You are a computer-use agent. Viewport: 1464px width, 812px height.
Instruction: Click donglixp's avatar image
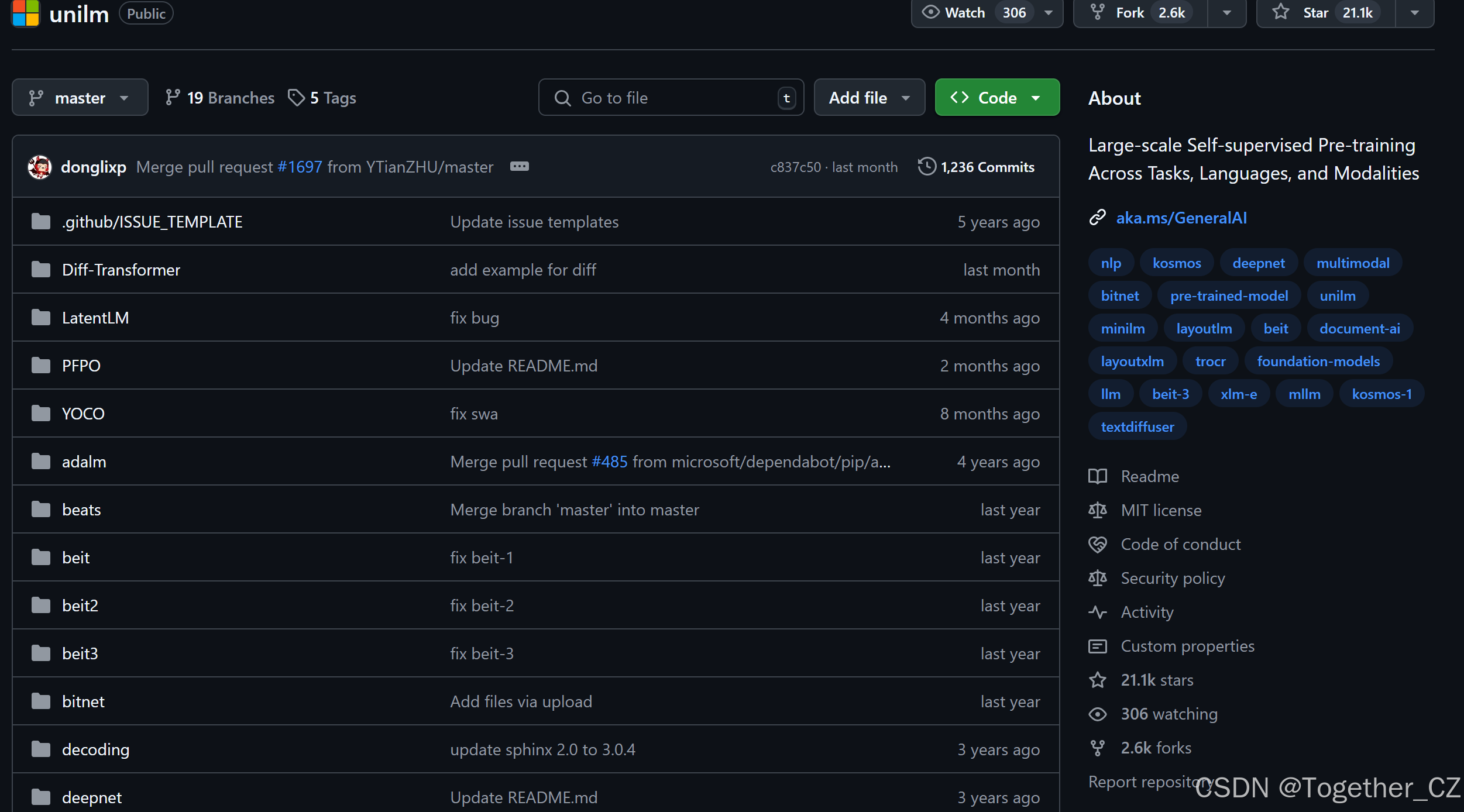point(40,167)
